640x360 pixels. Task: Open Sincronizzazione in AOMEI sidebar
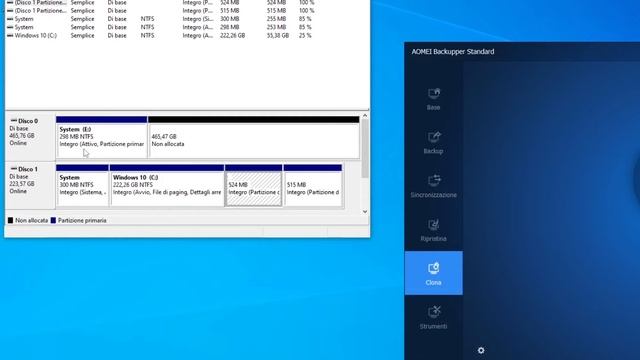click(433, 186)
